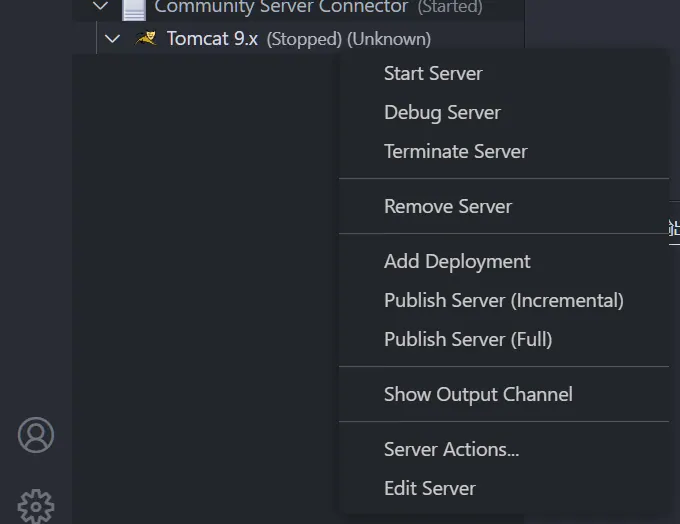Choose Debug Server from context menu
The width and height of the screenshot is (680, 524).
click(x=442, y=112)
